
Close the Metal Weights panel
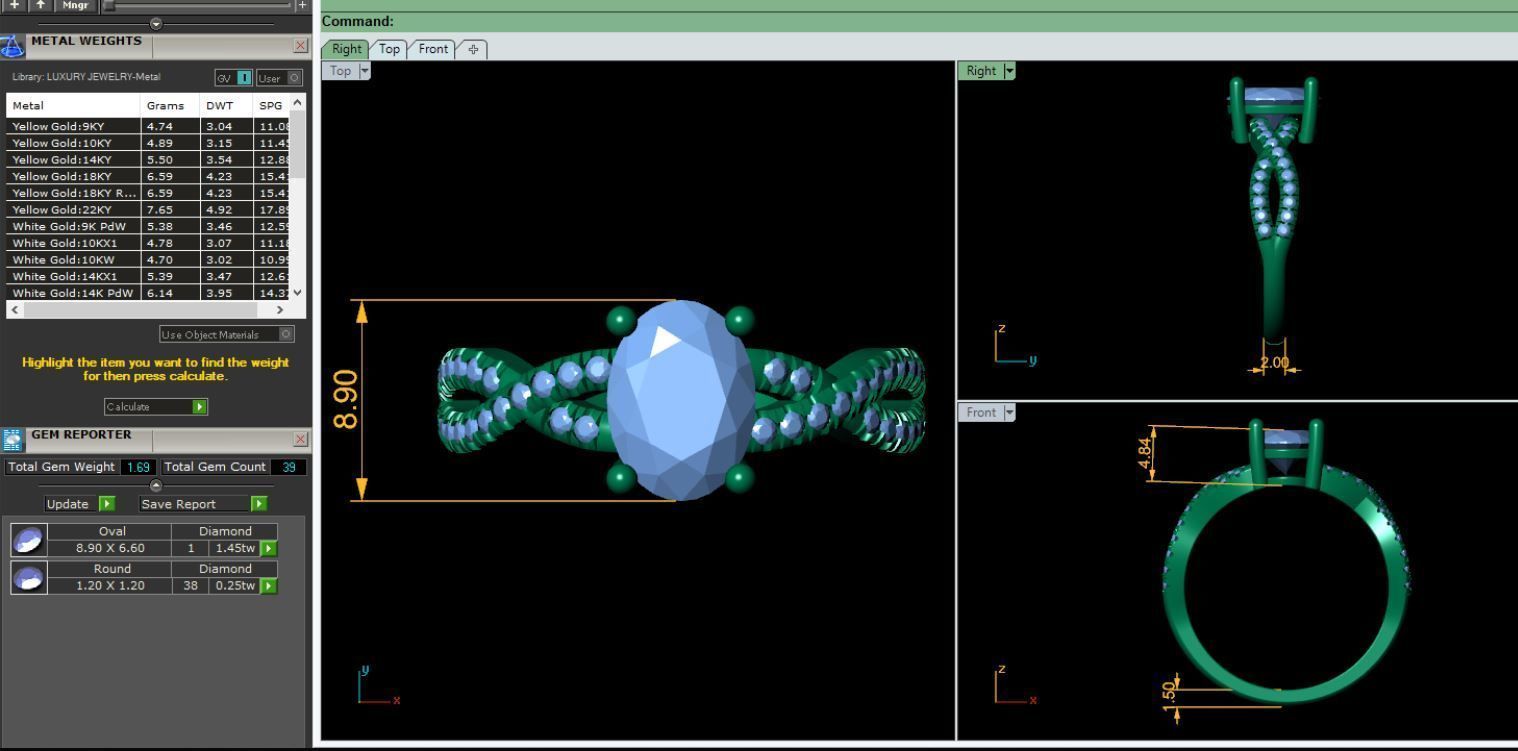coord(300,46)
